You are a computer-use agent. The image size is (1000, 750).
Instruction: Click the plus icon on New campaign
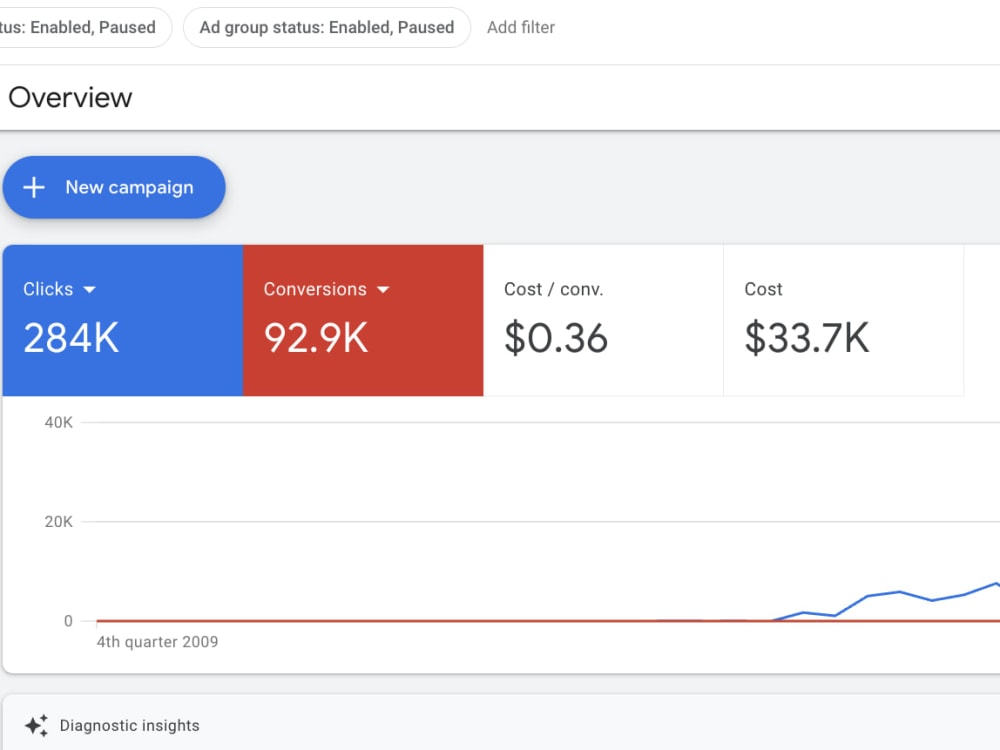(x=34, y=188)
